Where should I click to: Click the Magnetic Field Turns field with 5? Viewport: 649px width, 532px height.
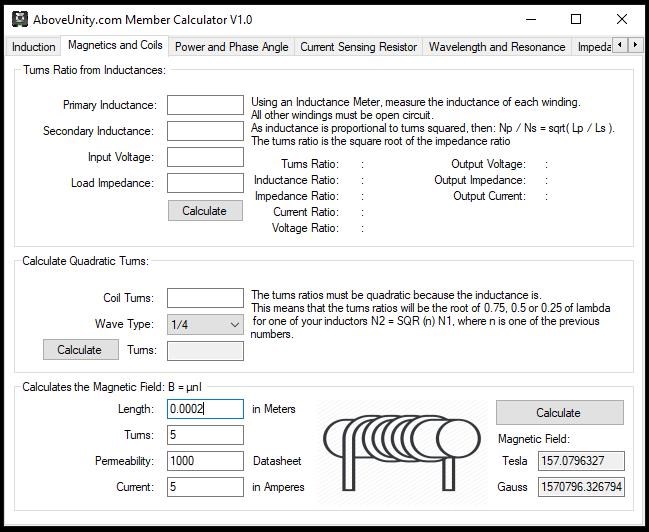tap(205, 435)
